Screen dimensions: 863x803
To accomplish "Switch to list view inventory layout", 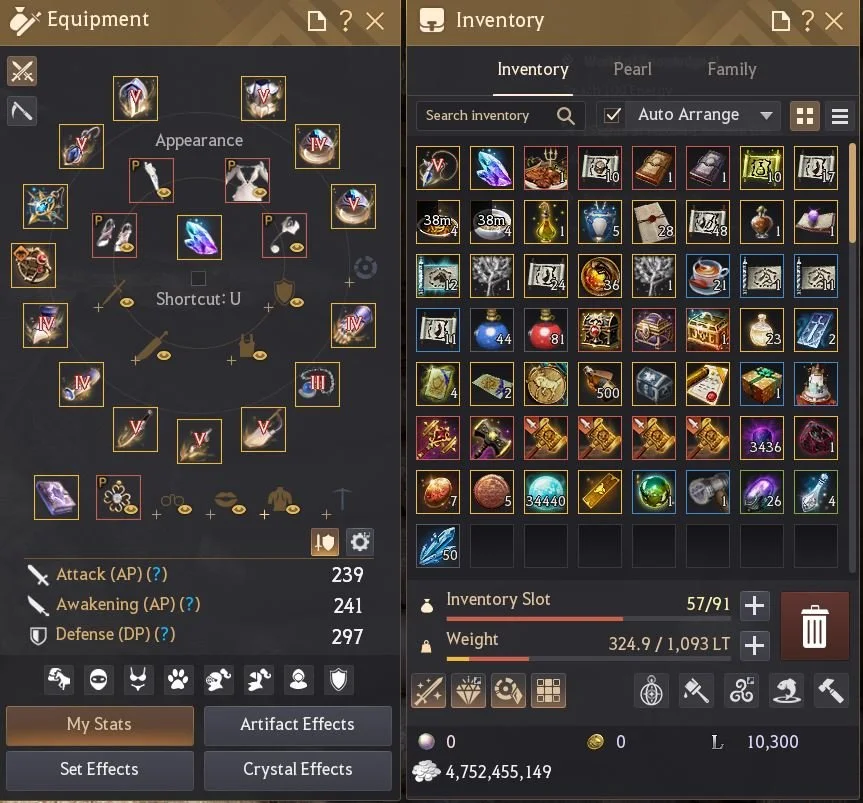I will click(839, 116).
